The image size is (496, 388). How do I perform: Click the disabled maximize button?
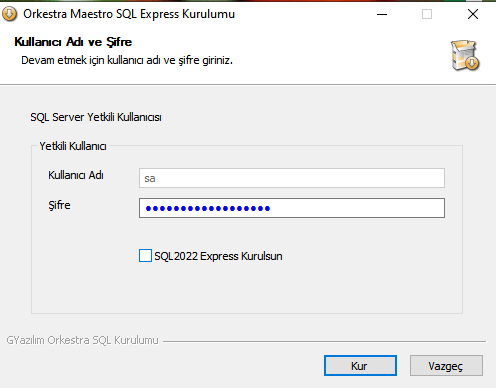coord(427,14)
